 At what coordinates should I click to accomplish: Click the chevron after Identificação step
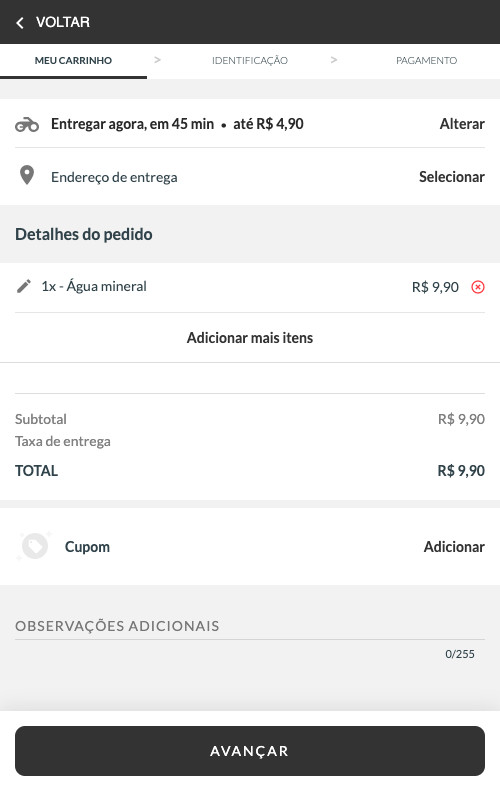pyautogui.click(x=334, y=60)
